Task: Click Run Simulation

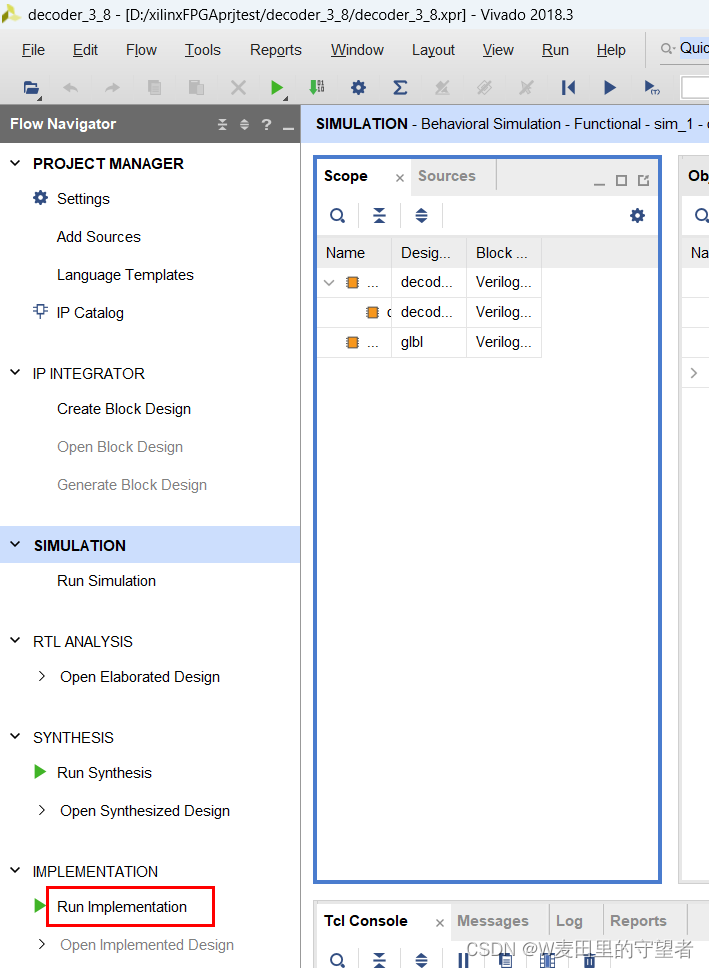Action: tap(106, 581)
